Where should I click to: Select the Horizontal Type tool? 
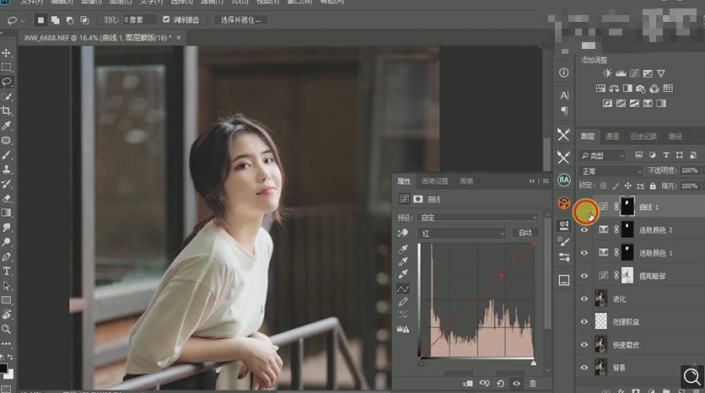(6, 271)
